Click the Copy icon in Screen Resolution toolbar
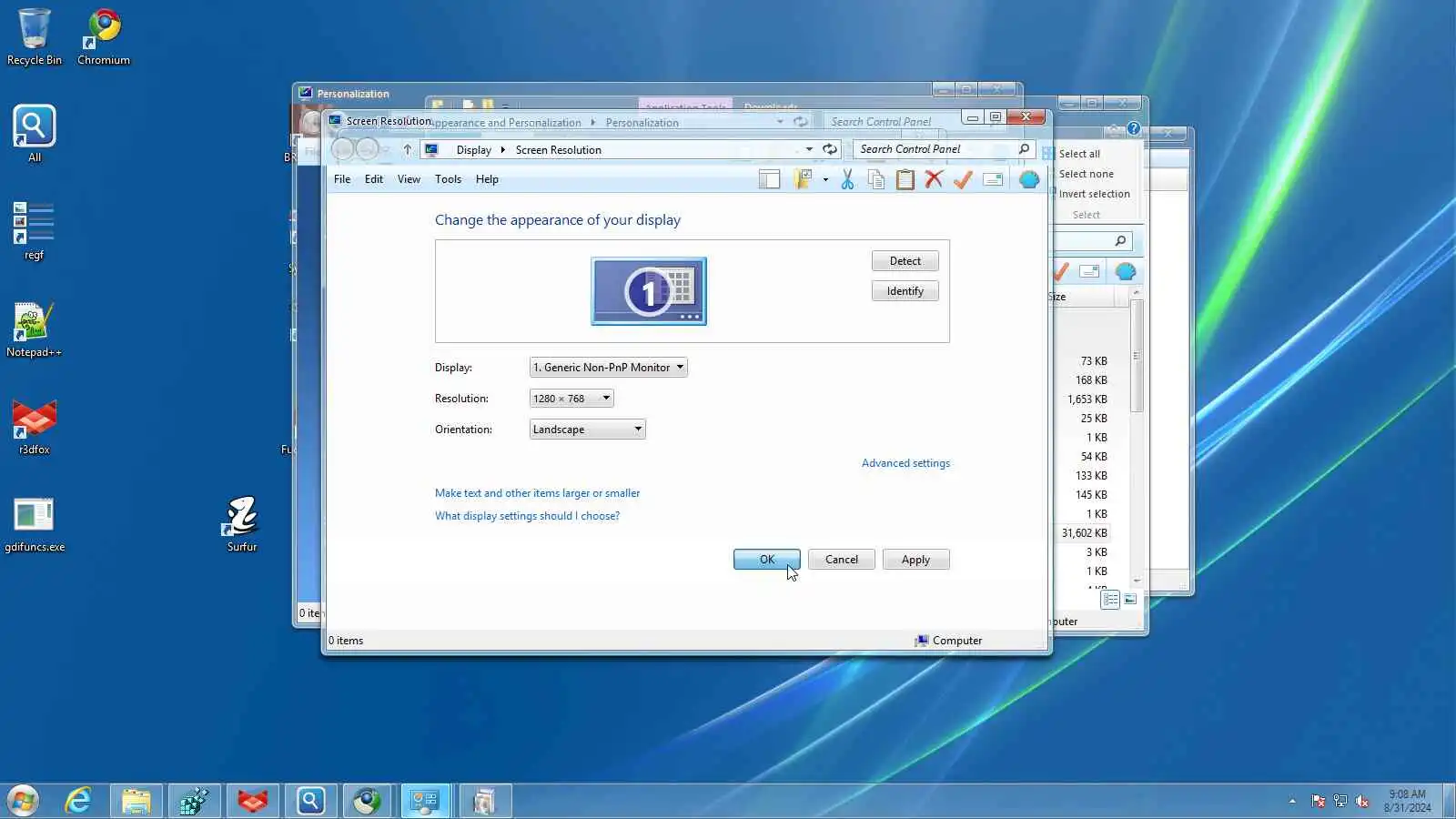This screenshot has height=819, width=1456. point(876,179)
